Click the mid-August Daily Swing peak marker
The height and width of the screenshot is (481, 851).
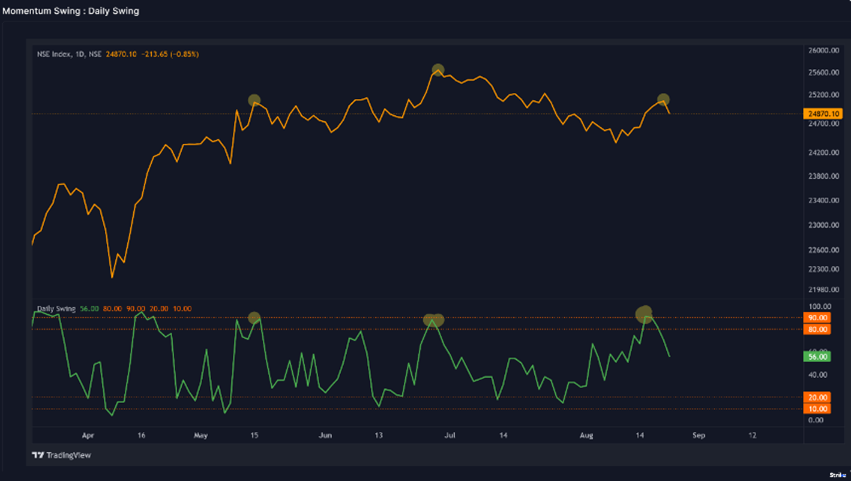point(644,314)
